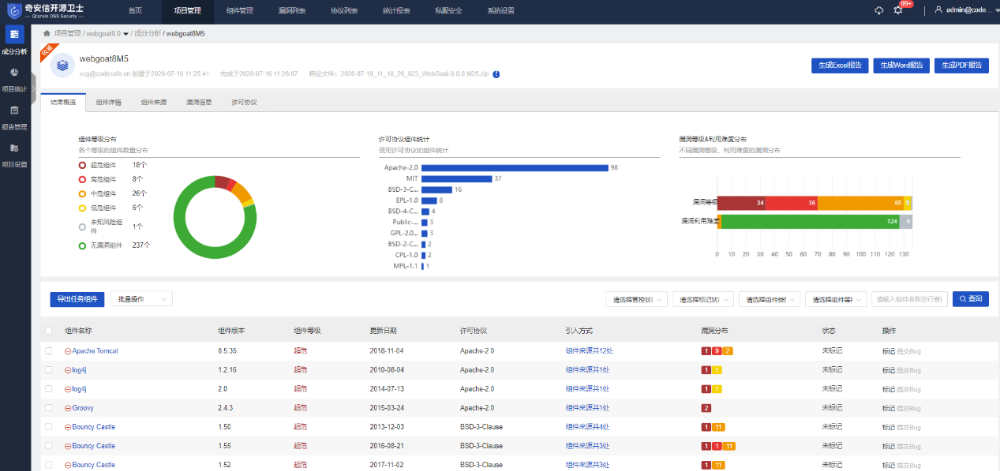Tick the checkbox for Groovy row
This screenshot has height=471, width=1000.
(x=49, y=407)
